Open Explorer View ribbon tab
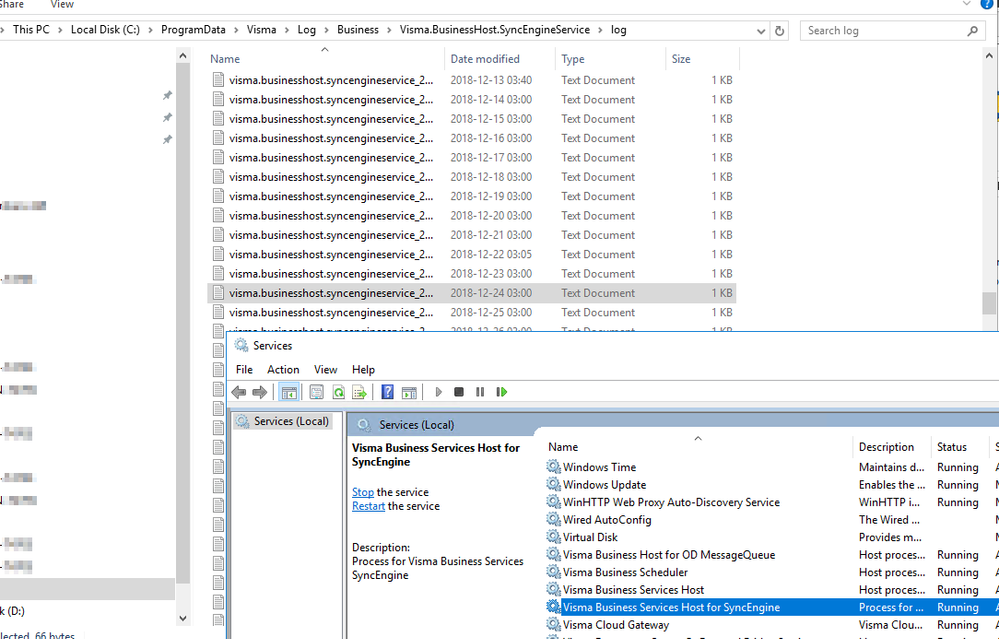 pyautogui.click(x=62, y=4)
